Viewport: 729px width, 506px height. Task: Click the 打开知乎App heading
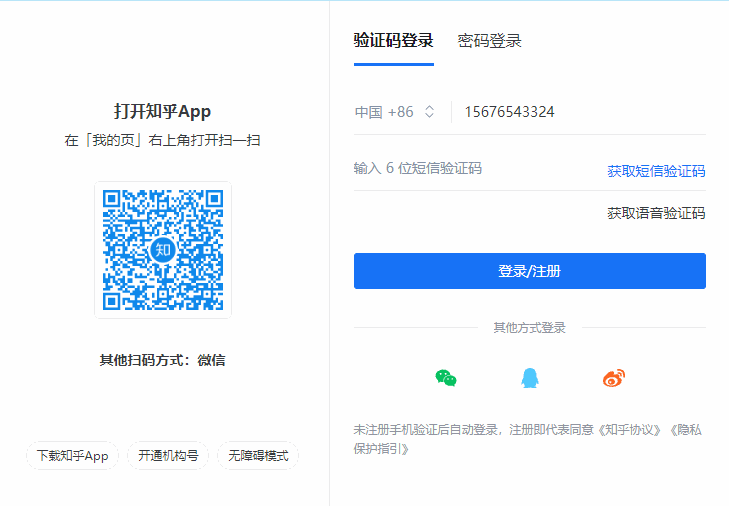tap(163, 112)
